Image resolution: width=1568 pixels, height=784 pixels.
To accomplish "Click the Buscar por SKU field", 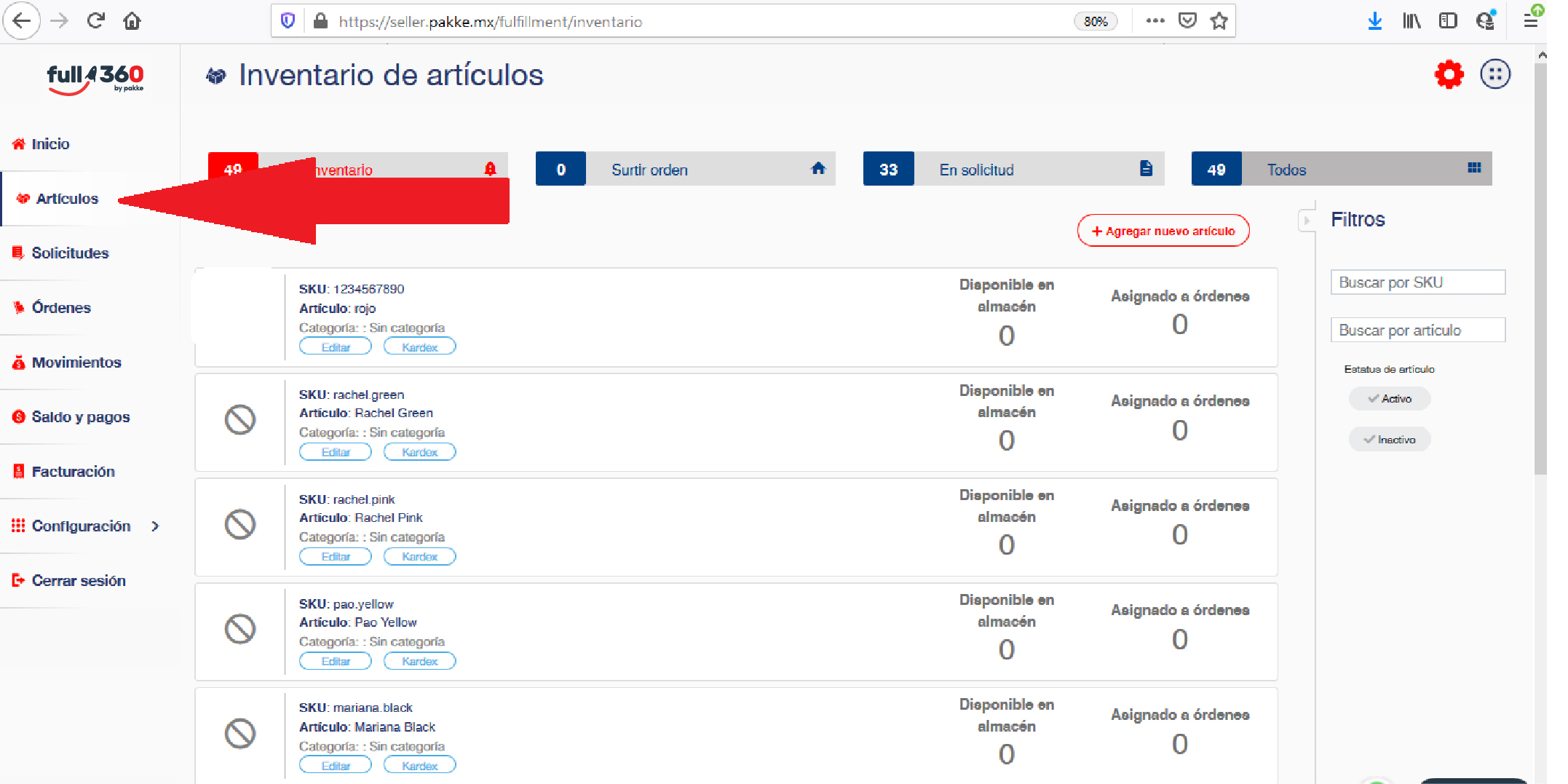I will click(x=1417, y=282).
